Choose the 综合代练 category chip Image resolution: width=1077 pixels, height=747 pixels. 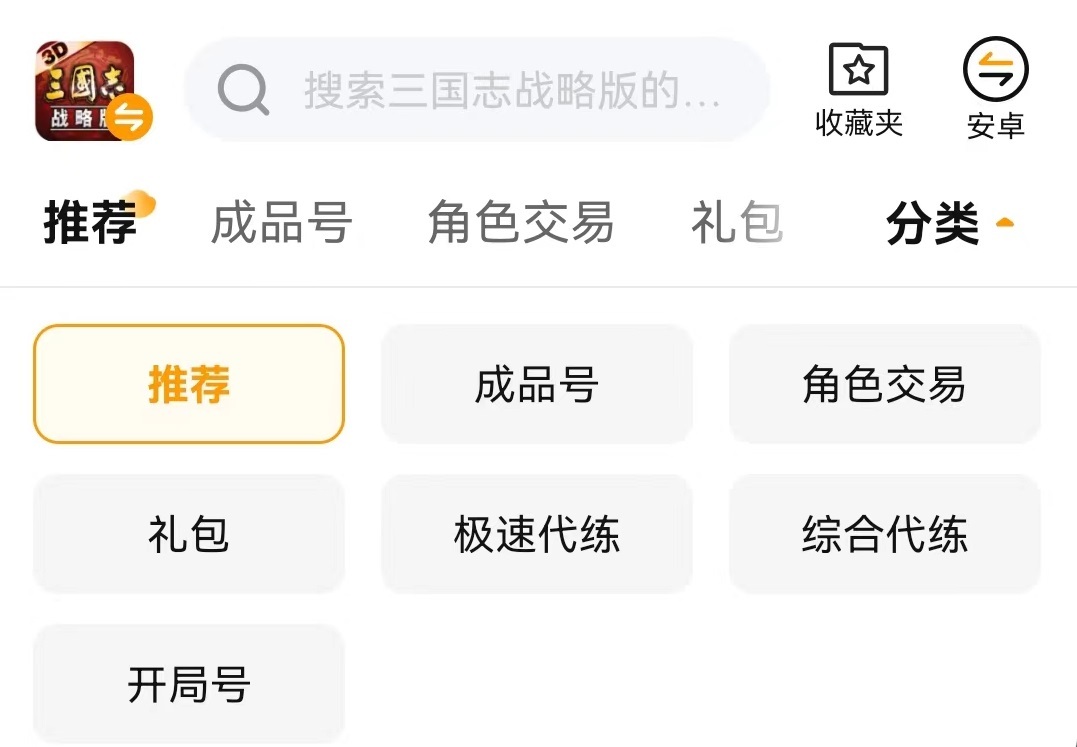(x=884, y=534)
